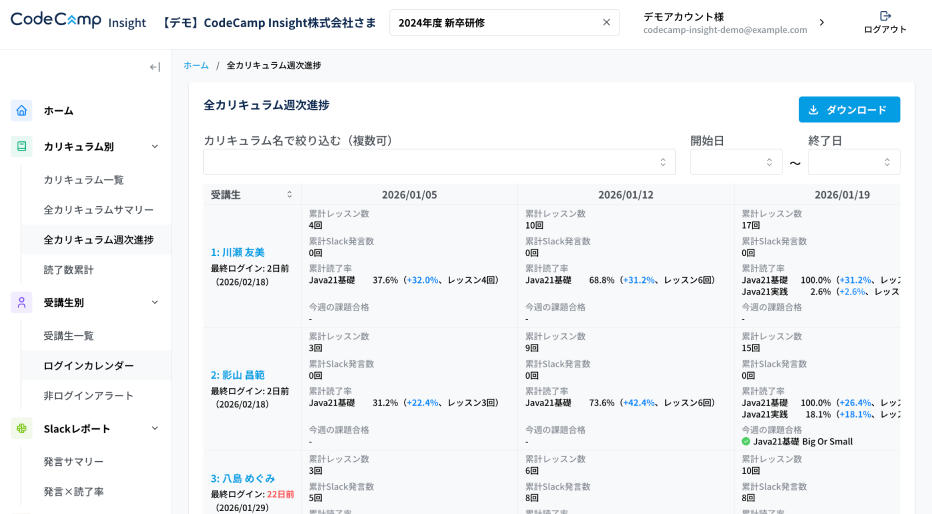Open student 3: 八島 めぐみ

point(243,478)
